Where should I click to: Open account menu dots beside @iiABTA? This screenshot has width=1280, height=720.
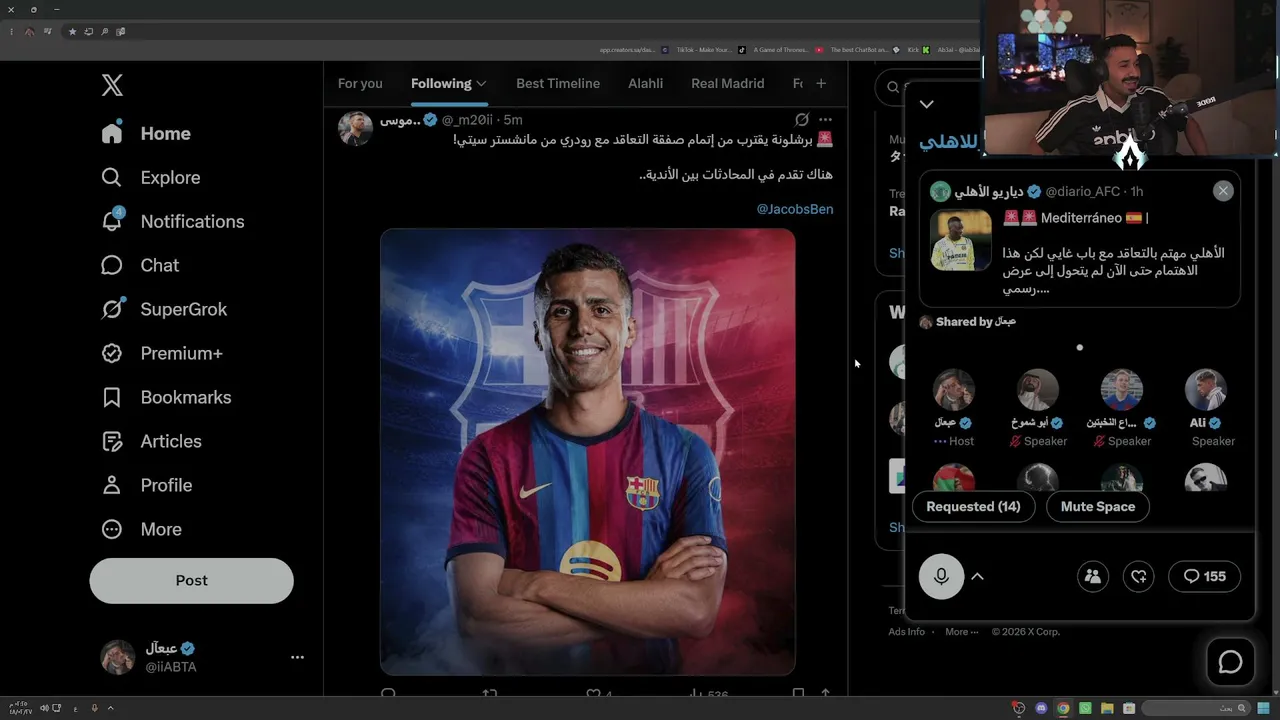click(x=297, y=657)
